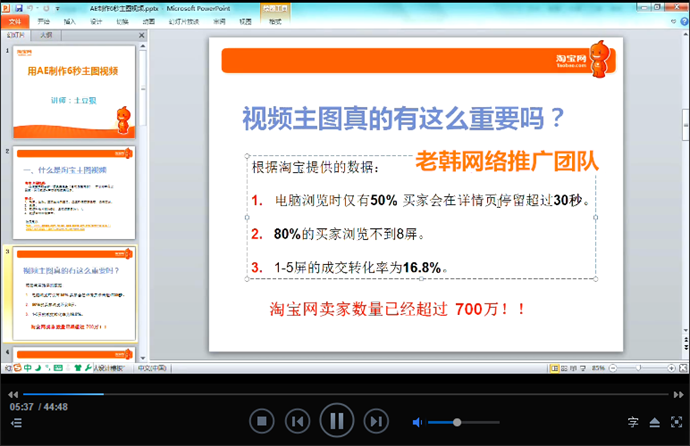Click the Undo arrow in PowerPoint title bar

(30, 8)
